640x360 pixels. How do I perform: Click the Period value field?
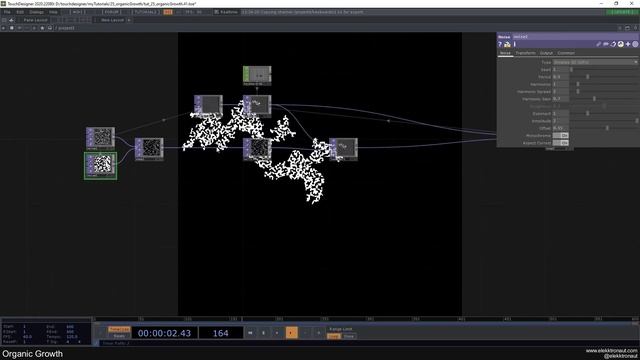tap(560, 77)
